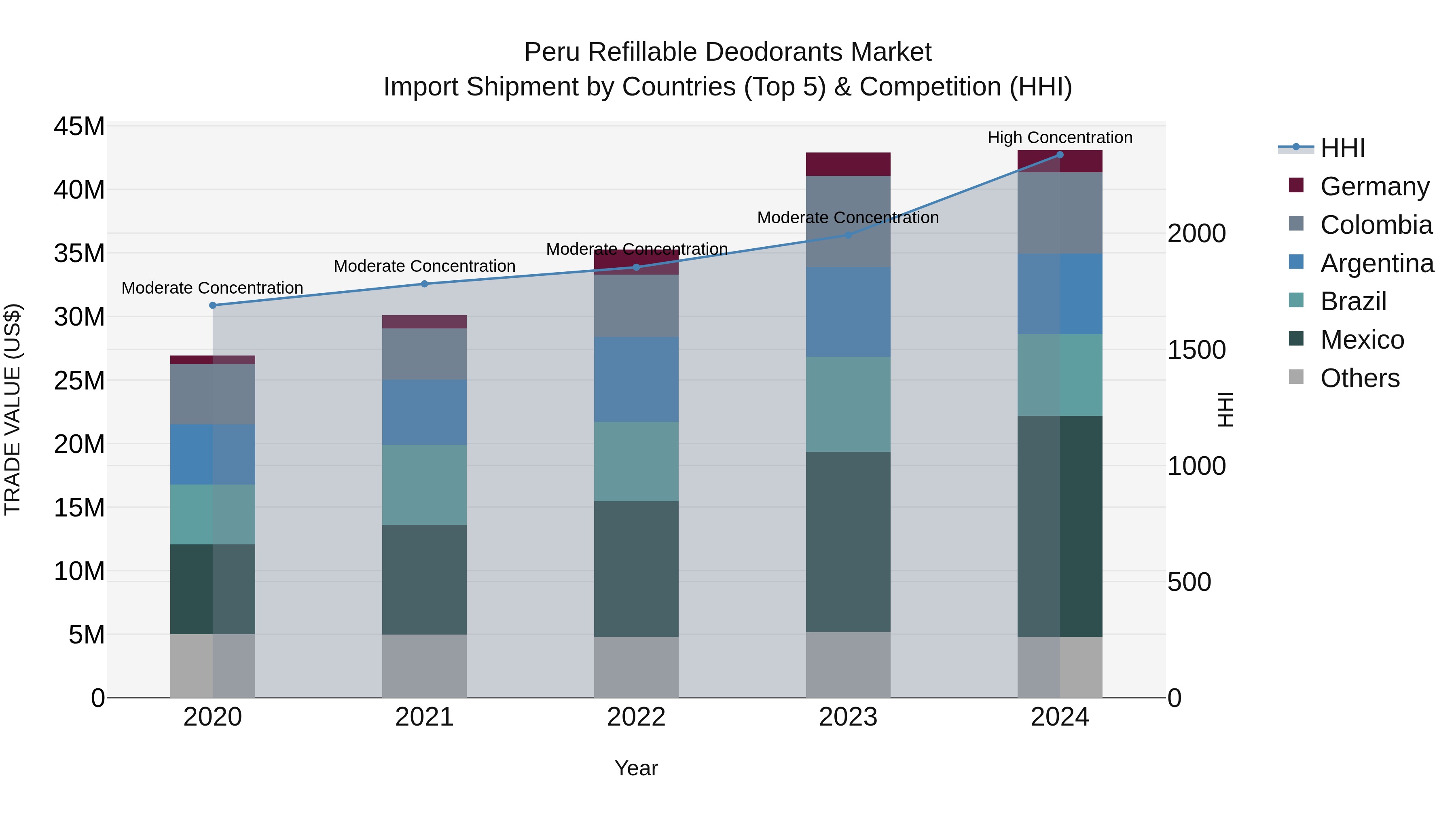
Task: Click the Colombia segment of 2020 bar
Action: 212,394
